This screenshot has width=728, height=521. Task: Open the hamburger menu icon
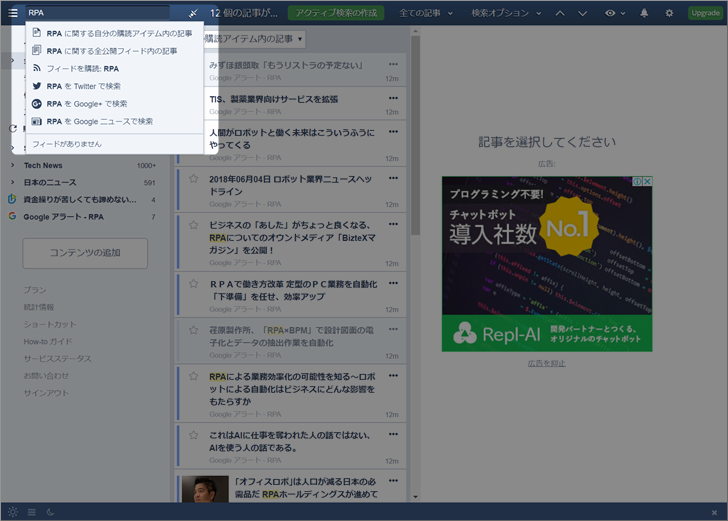13,13
